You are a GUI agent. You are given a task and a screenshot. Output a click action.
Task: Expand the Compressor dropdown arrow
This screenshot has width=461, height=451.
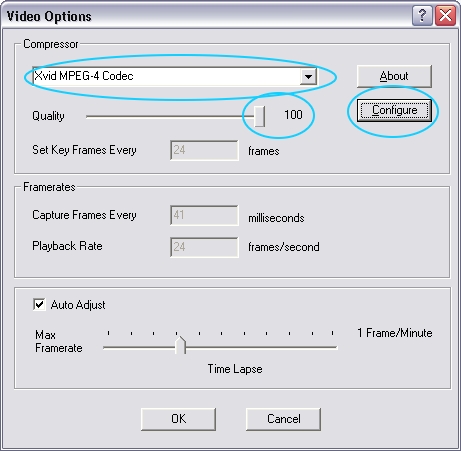click(308, 77)
